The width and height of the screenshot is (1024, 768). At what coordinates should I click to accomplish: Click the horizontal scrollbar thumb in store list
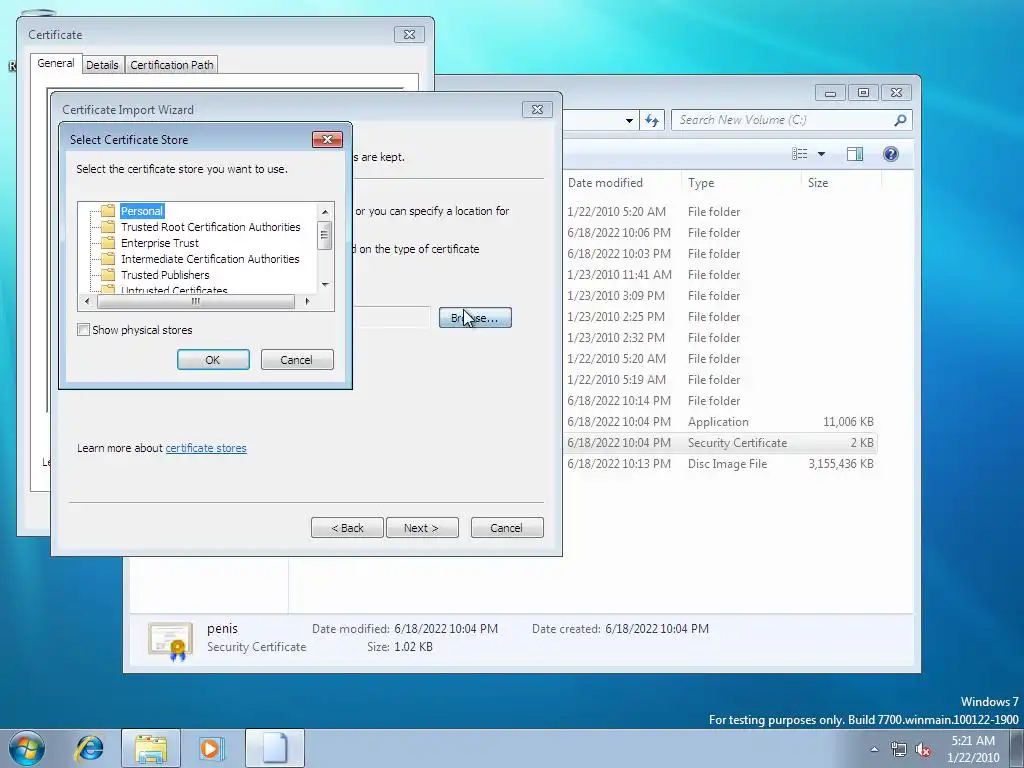point(195,302)
